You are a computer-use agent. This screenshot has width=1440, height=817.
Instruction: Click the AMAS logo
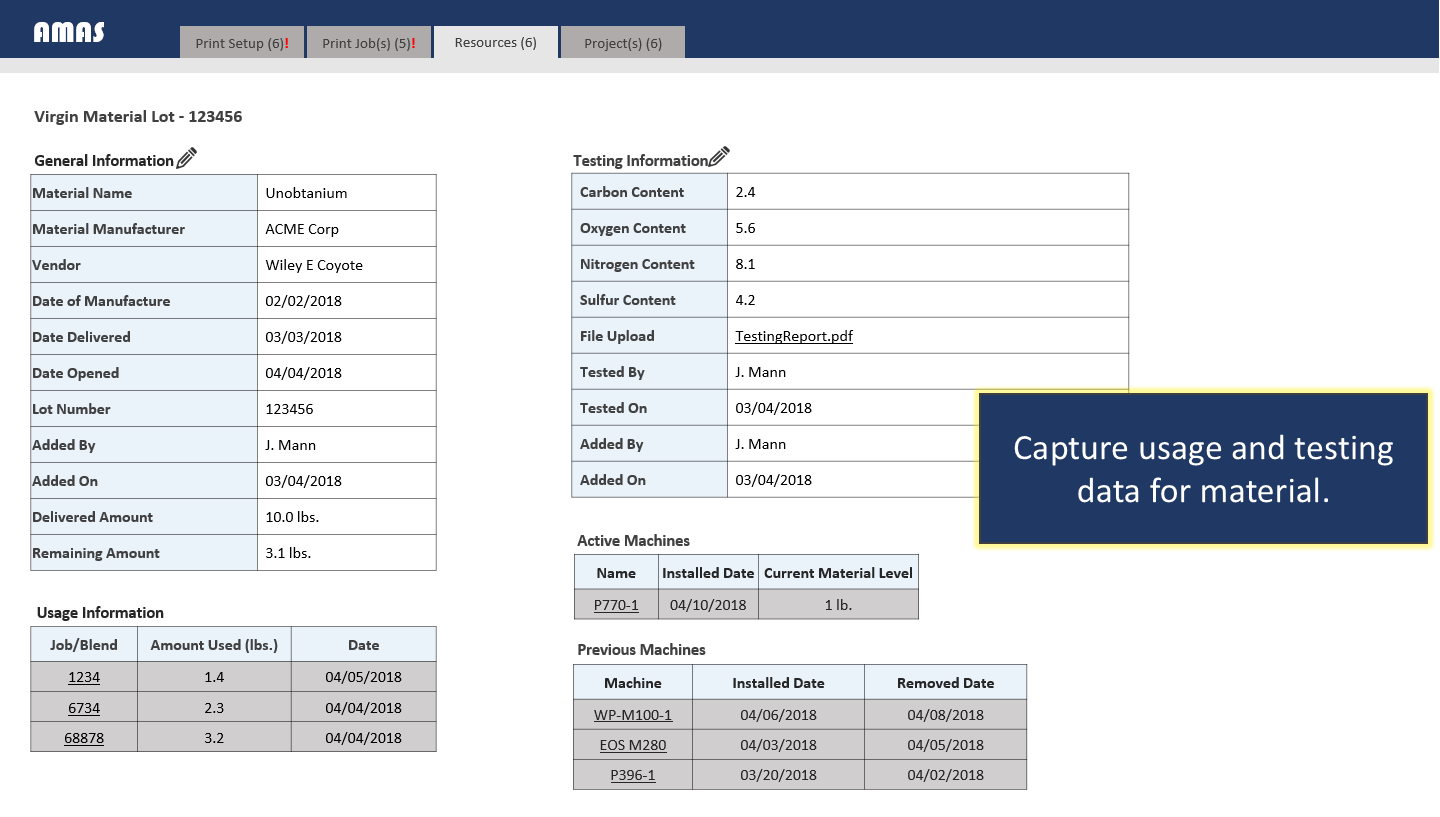[x=69, y=32]
